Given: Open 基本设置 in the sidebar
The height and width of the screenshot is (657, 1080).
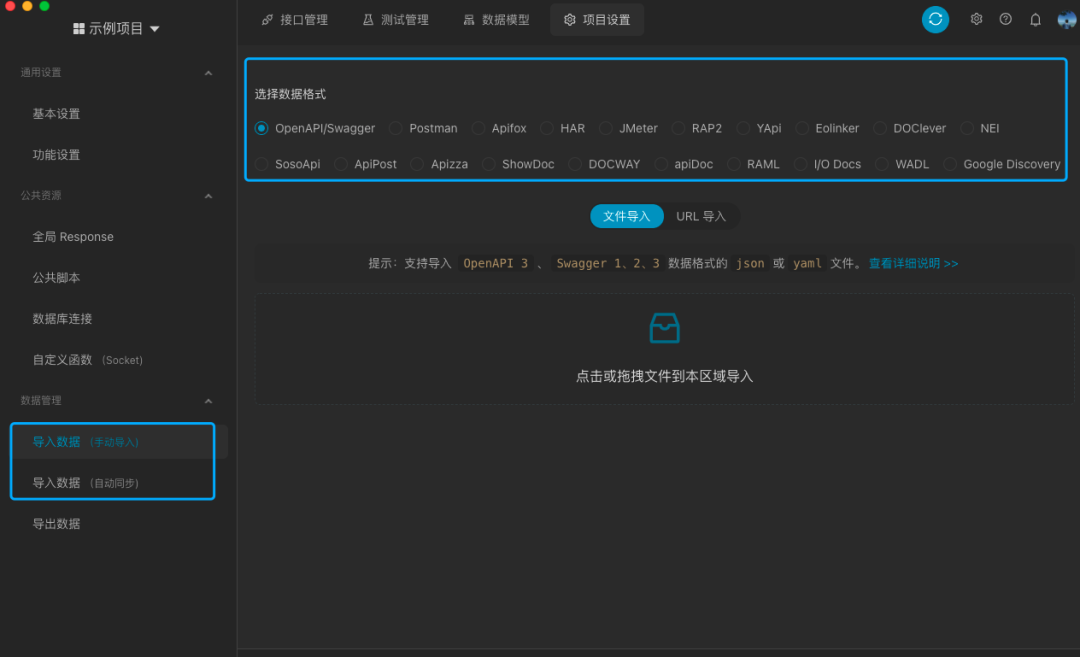Looking at the screenshot, I should [56, 114].
